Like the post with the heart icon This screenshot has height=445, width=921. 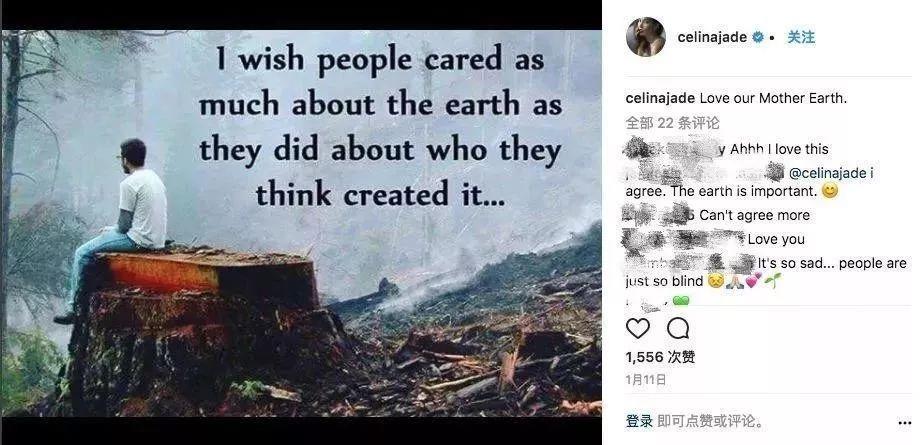point(637,328)
